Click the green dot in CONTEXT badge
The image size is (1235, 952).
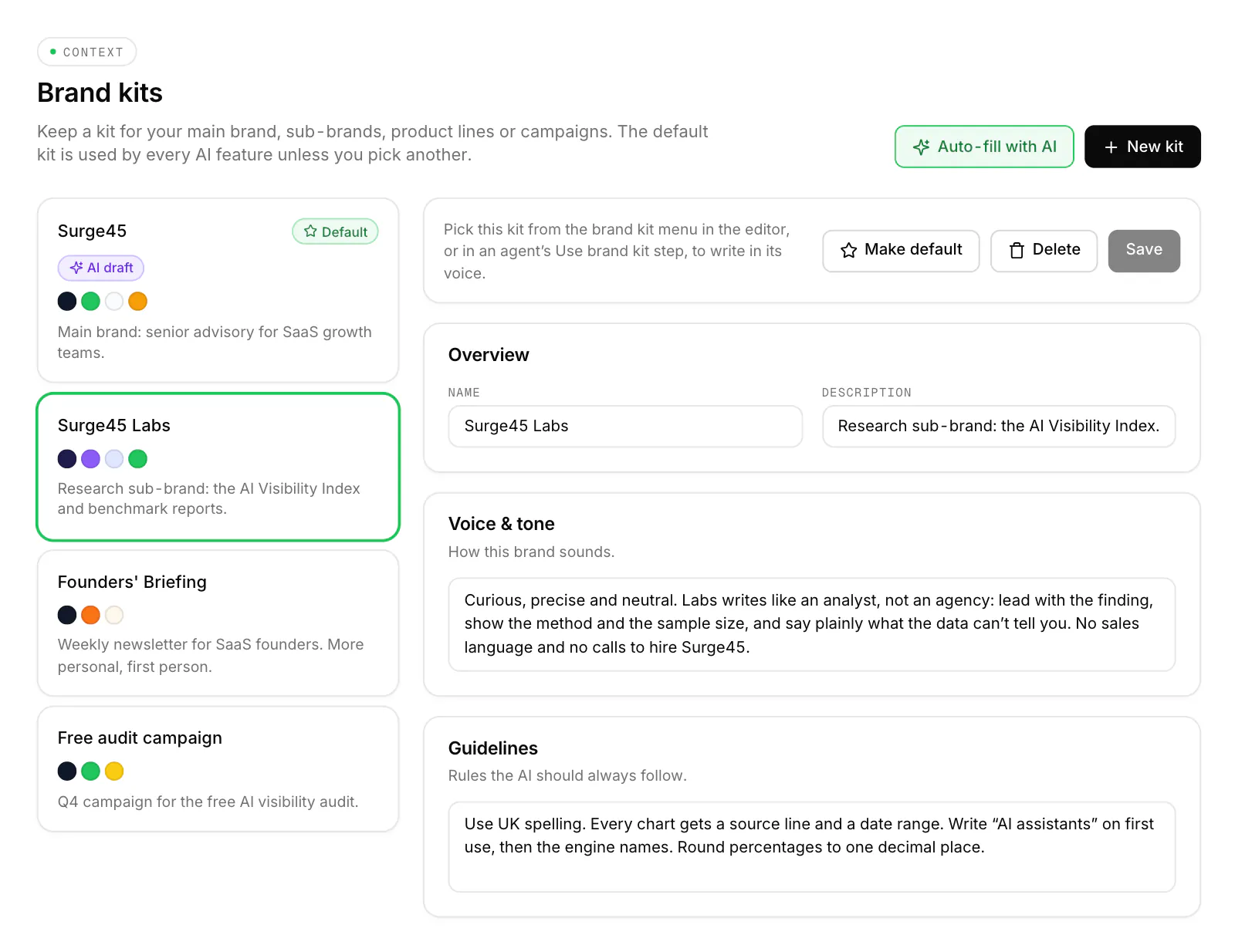(53, 52)
